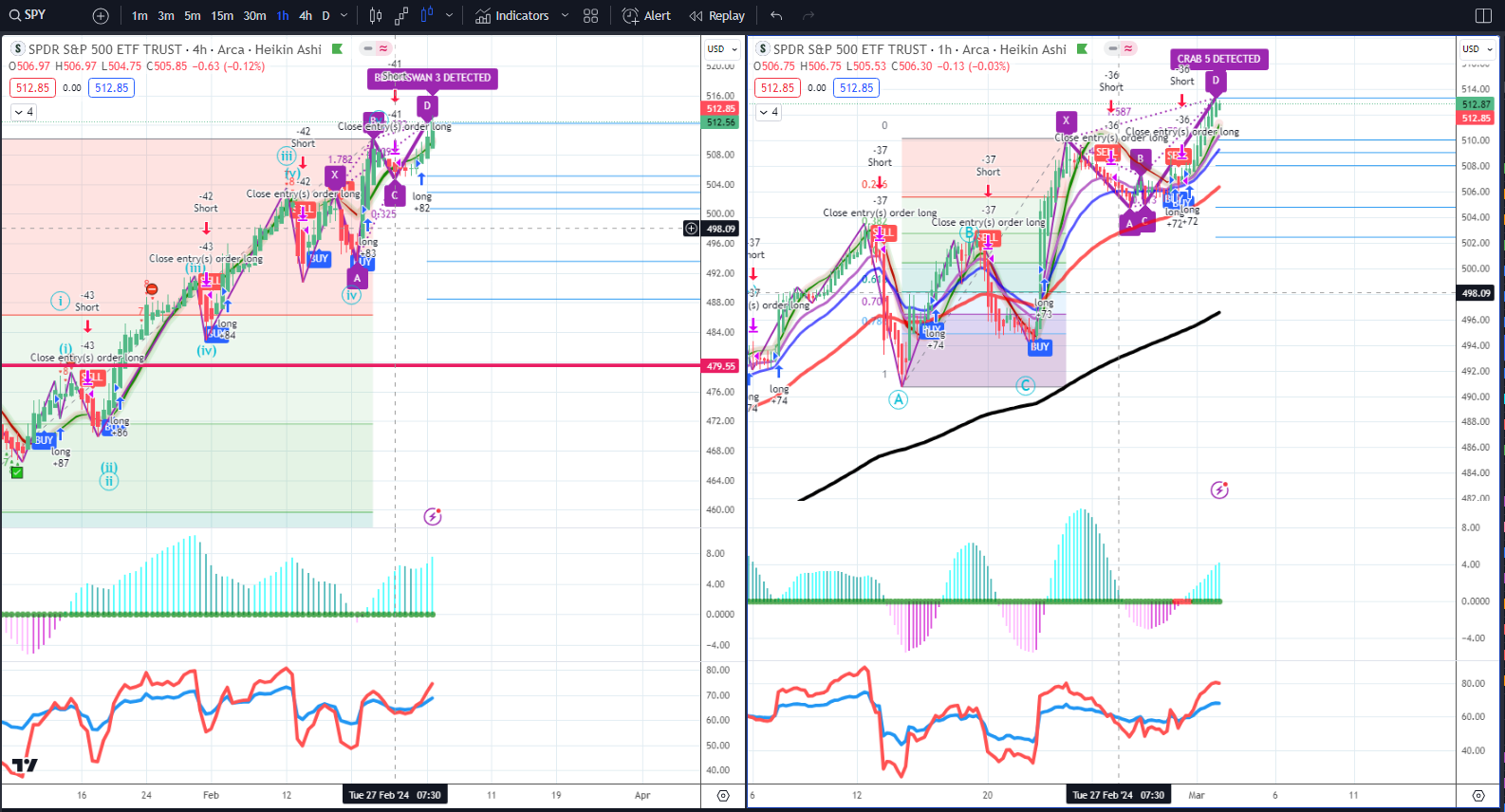The width and height of the screenshot is (1505, 812).
Task: Click the blue buy price 512.85 on 4h chart
Action: pyautogui.click(x=111, y=88)
